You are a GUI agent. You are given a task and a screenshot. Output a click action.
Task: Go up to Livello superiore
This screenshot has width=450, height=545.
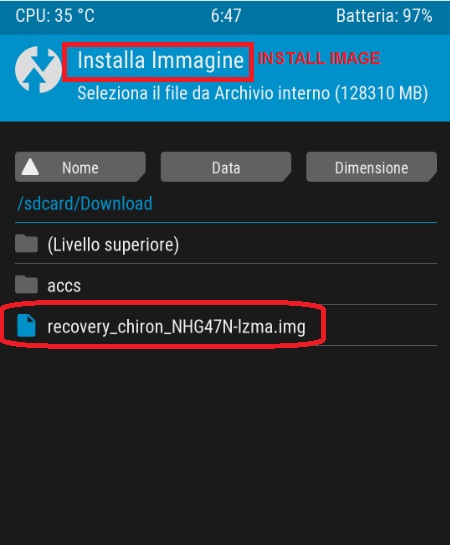coord(226,244)
